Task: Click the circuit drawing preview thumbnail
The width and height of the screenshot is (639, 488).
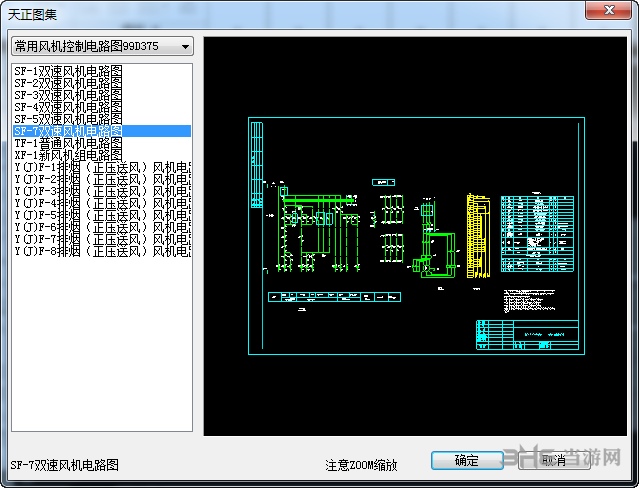Action: point(414,236)
